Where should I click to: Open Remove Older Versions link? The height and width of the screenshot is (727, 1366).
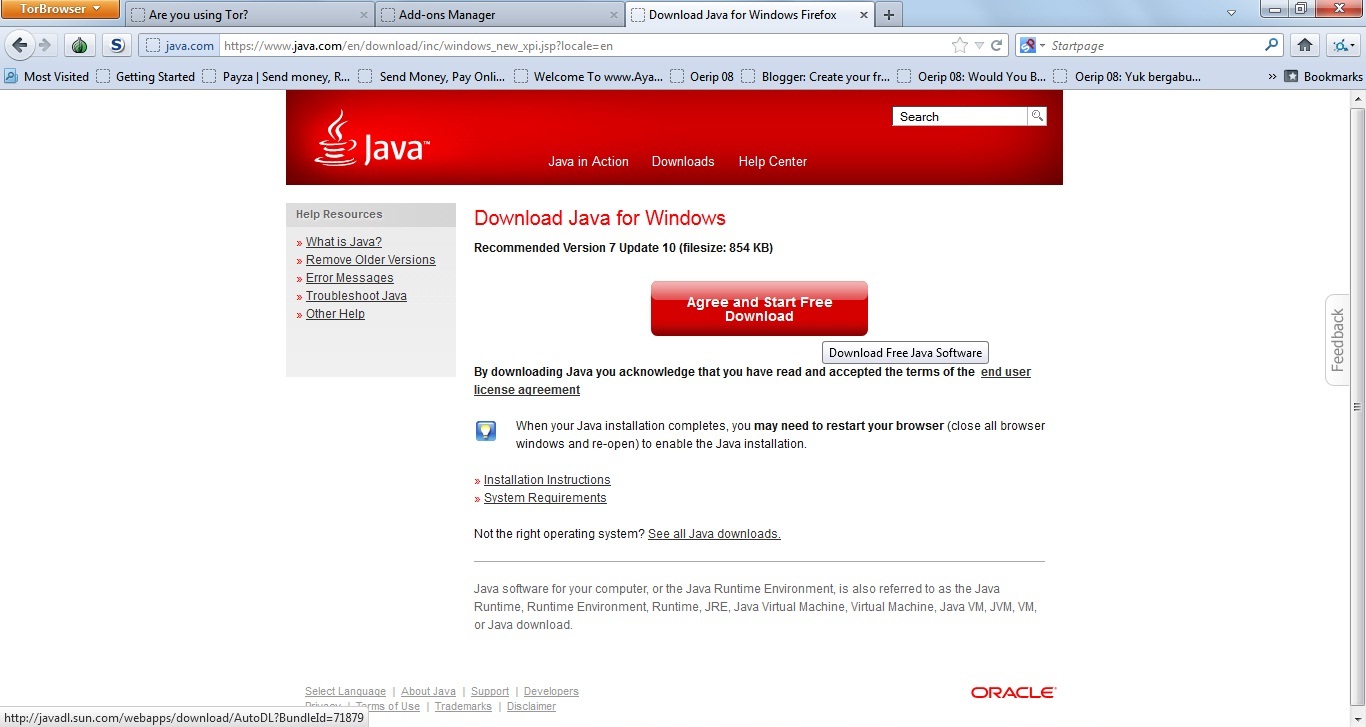pos(370,260)
